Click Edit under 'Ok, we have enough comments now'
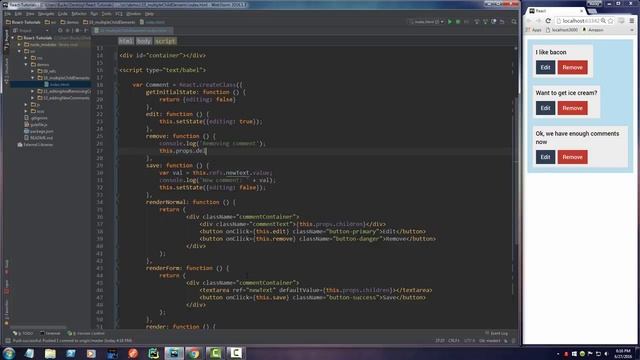This screenshot has height=360, width=640. coord(545,157)
